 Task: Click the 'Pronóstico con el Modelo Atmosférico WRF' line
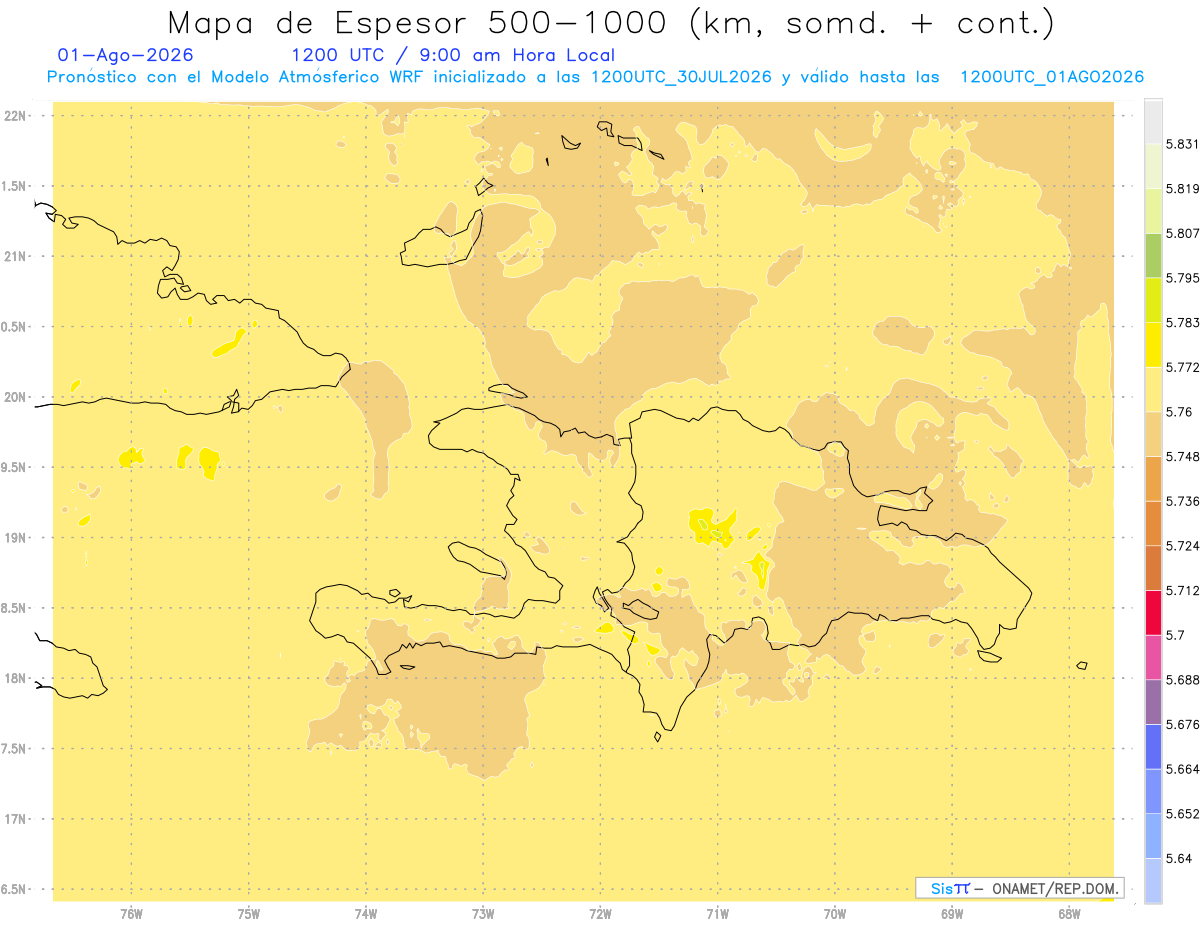pyautogui.click(x=594, y=77)
